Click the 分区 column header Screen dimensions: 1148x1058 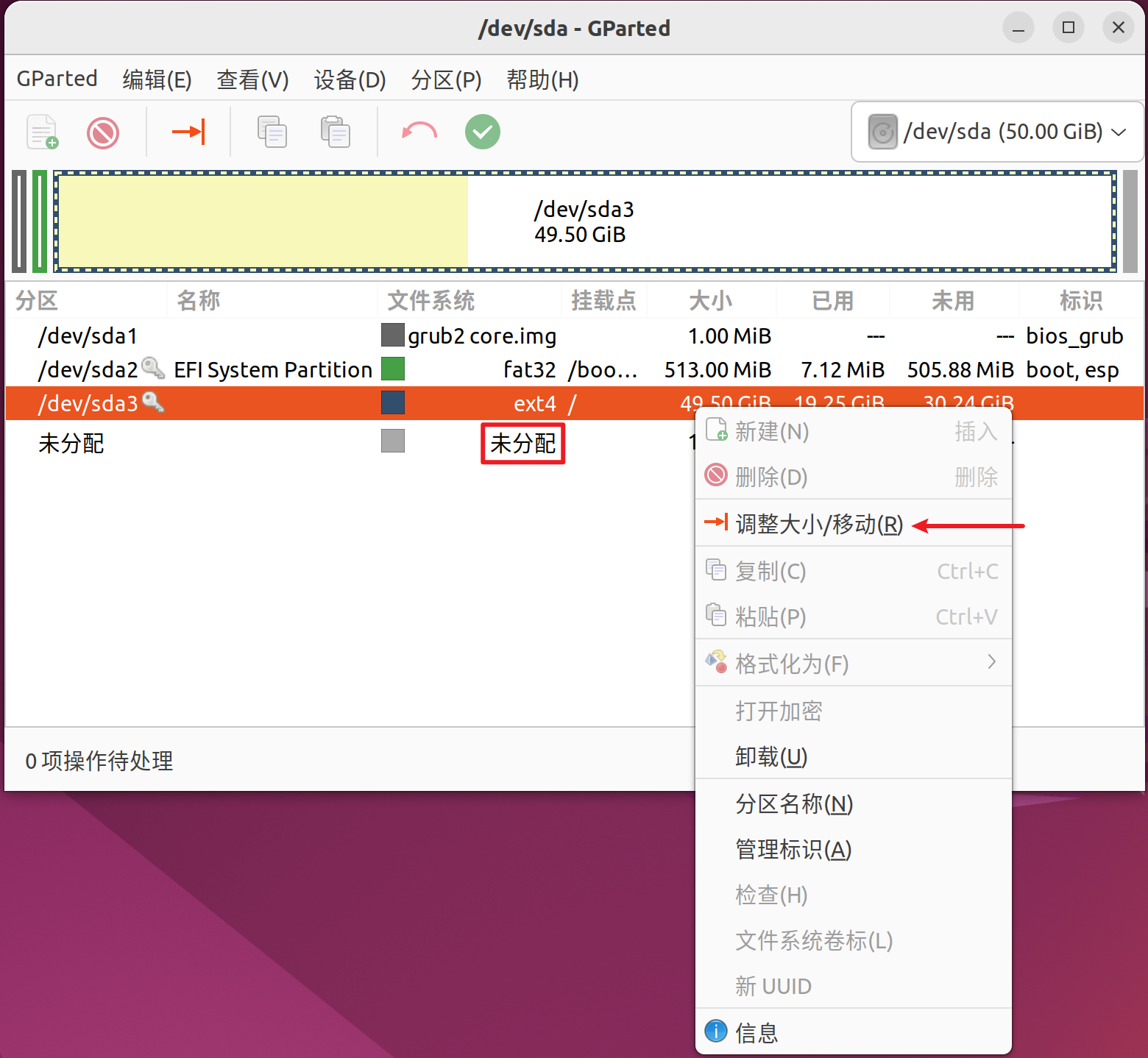pos(87,300)
